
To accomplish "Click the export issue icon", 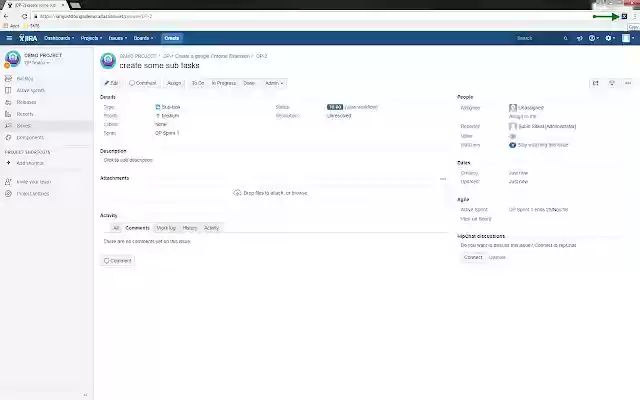I will 612,83.
